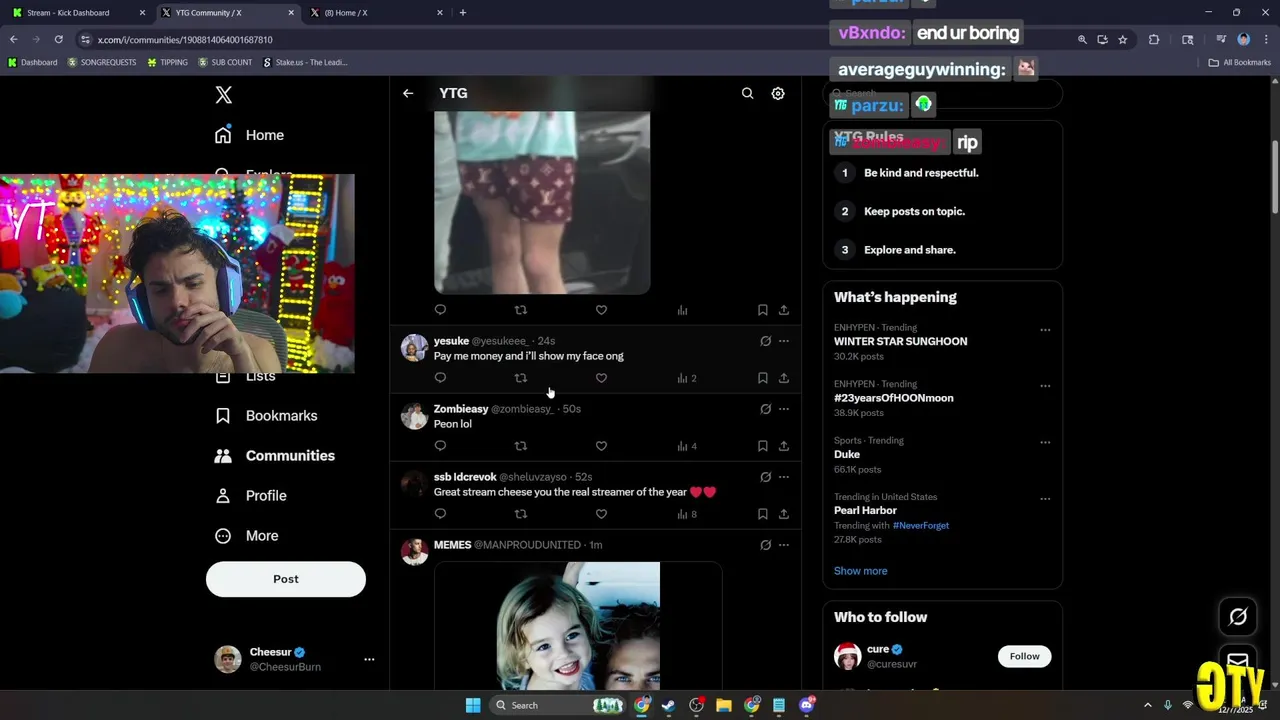Open Profile in sidebar
1280x720 pixels.
tap(252, 496)
